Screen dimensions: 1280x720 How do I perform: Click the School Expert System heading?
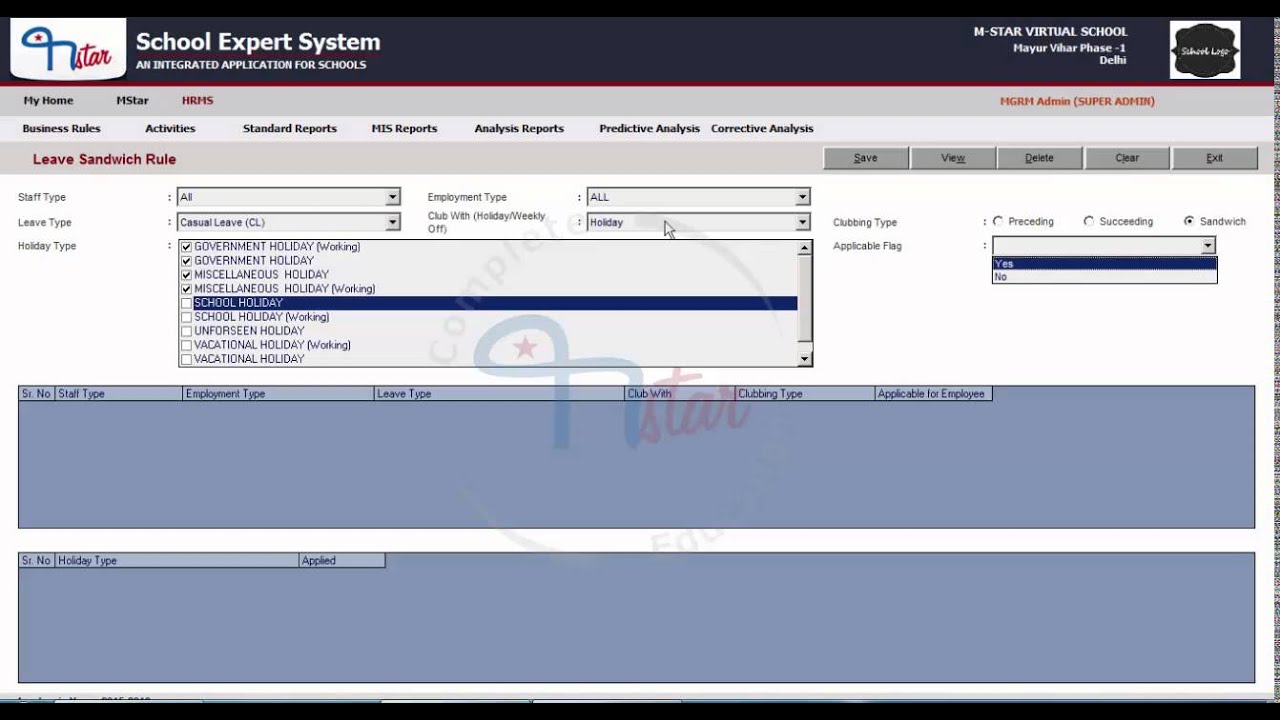(x=258, y=42)
